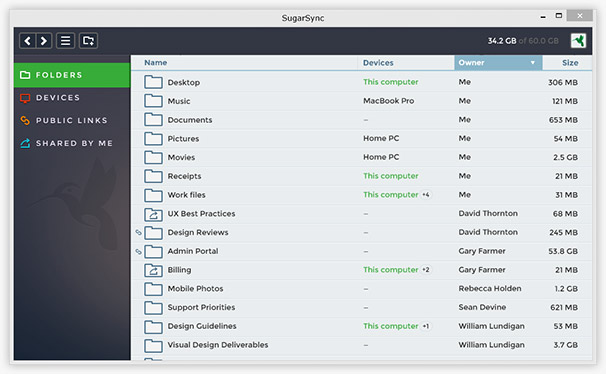Click the forward navigation arrow
This screenshot has height=374, width=606.
(44, 41)
